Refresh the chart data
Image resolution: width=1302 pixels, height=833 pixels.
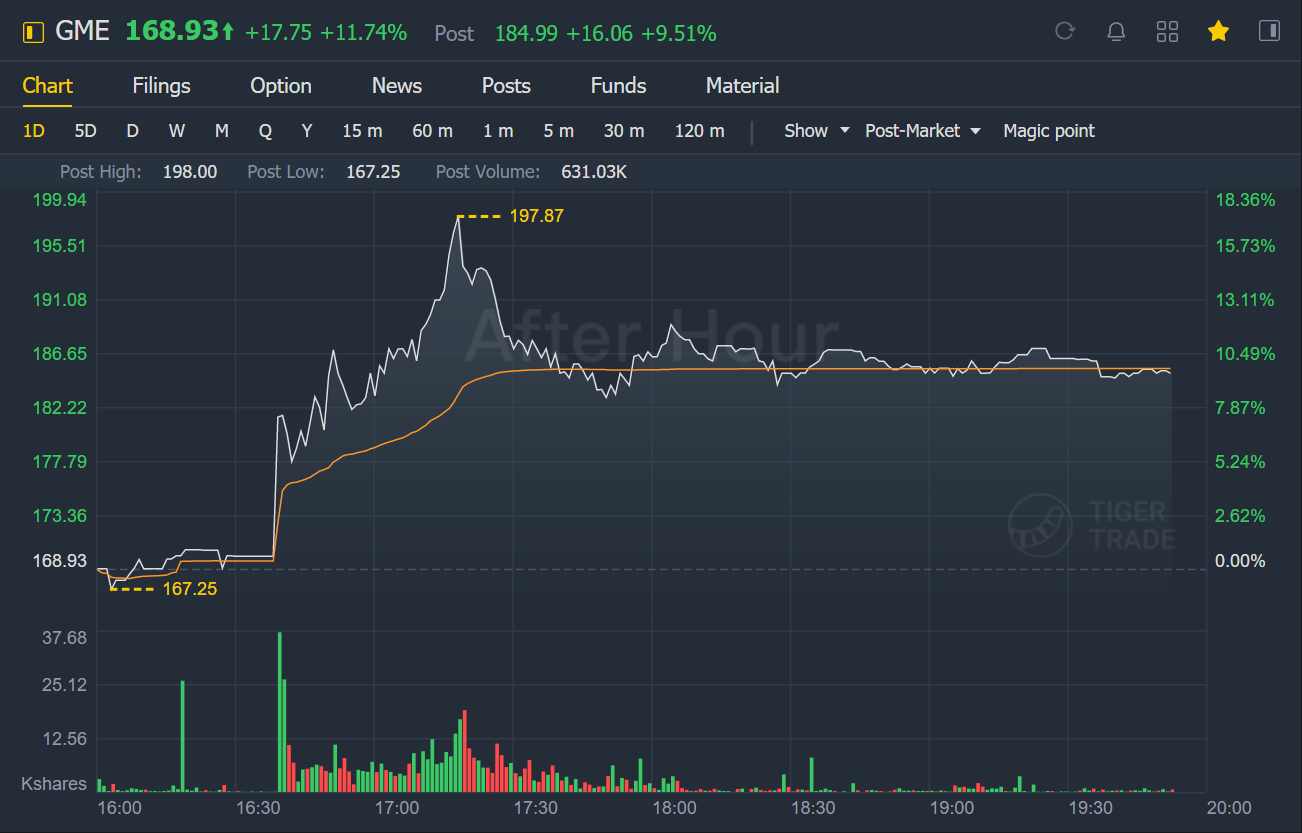click(x=1065, y=31)
